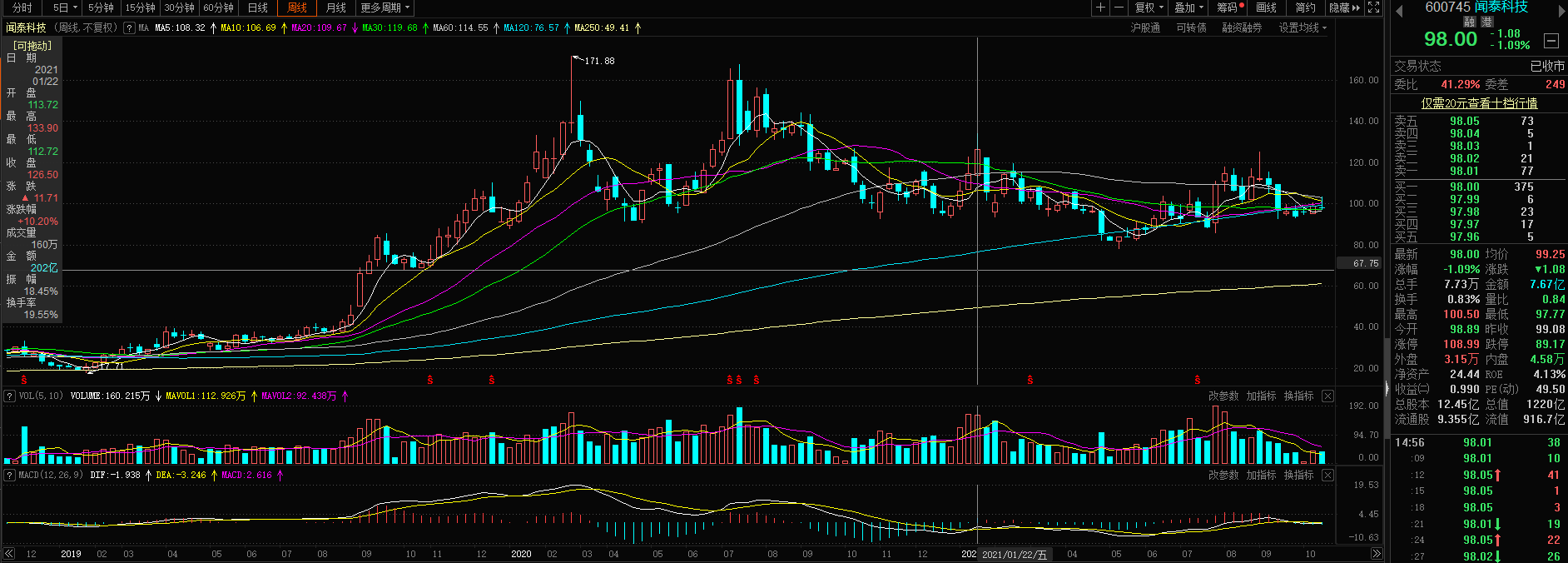Click the 融 margin trading badge
This screenshot has height=563, width=1568.
(1470, 22)
